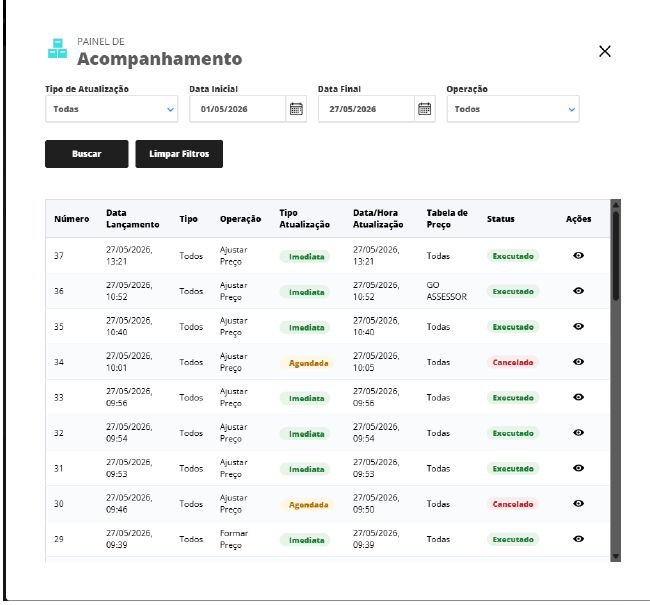Screen dimensions: 650x605
Task: Click the Executado status in row 29
Action: tap(513, 539)
